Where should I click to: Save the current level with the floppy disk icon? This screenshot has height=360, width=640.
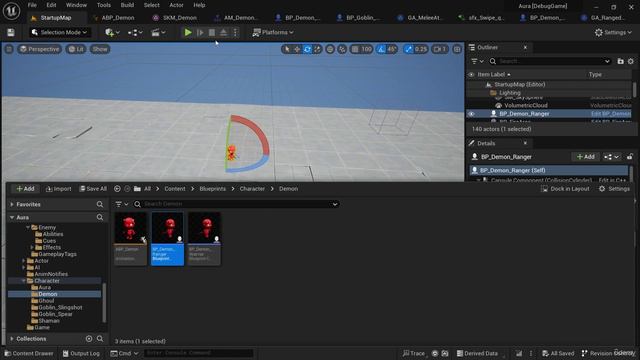click(11, 32)
